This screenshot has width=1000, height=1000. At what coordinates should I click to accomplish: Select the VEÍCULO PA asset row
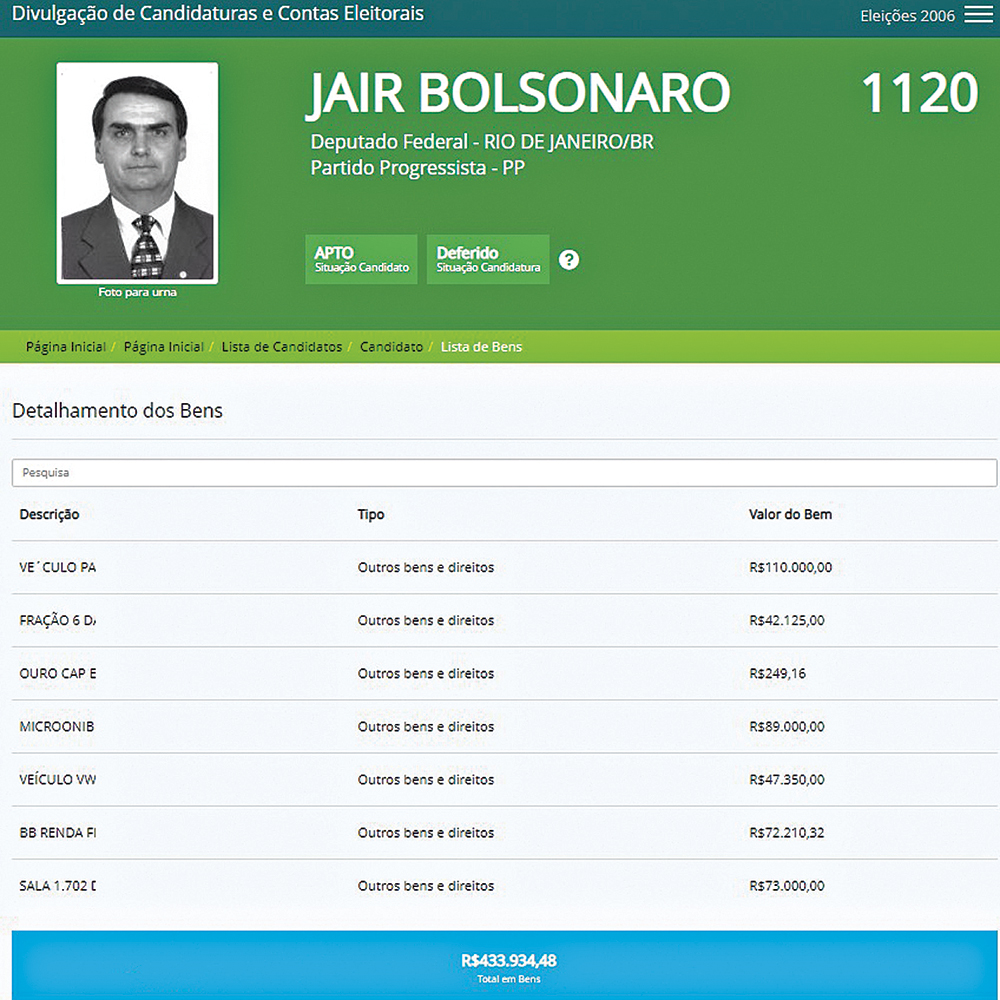500,567
